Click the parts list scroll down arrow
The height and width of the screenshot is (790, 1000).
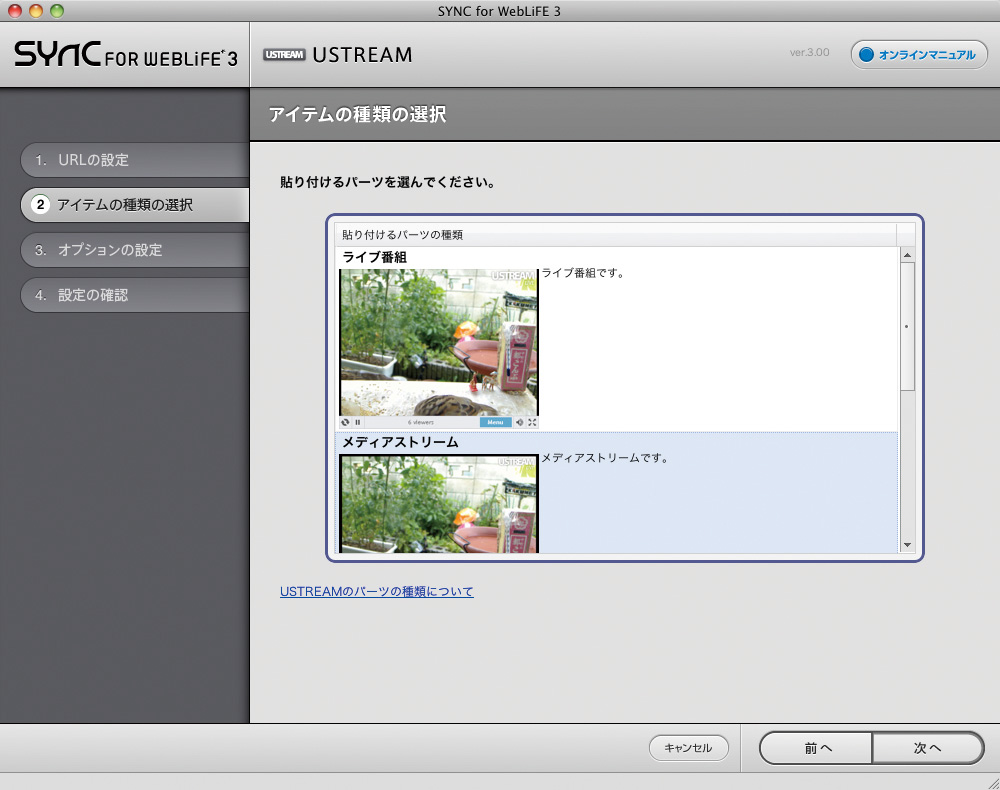[907, 545]
